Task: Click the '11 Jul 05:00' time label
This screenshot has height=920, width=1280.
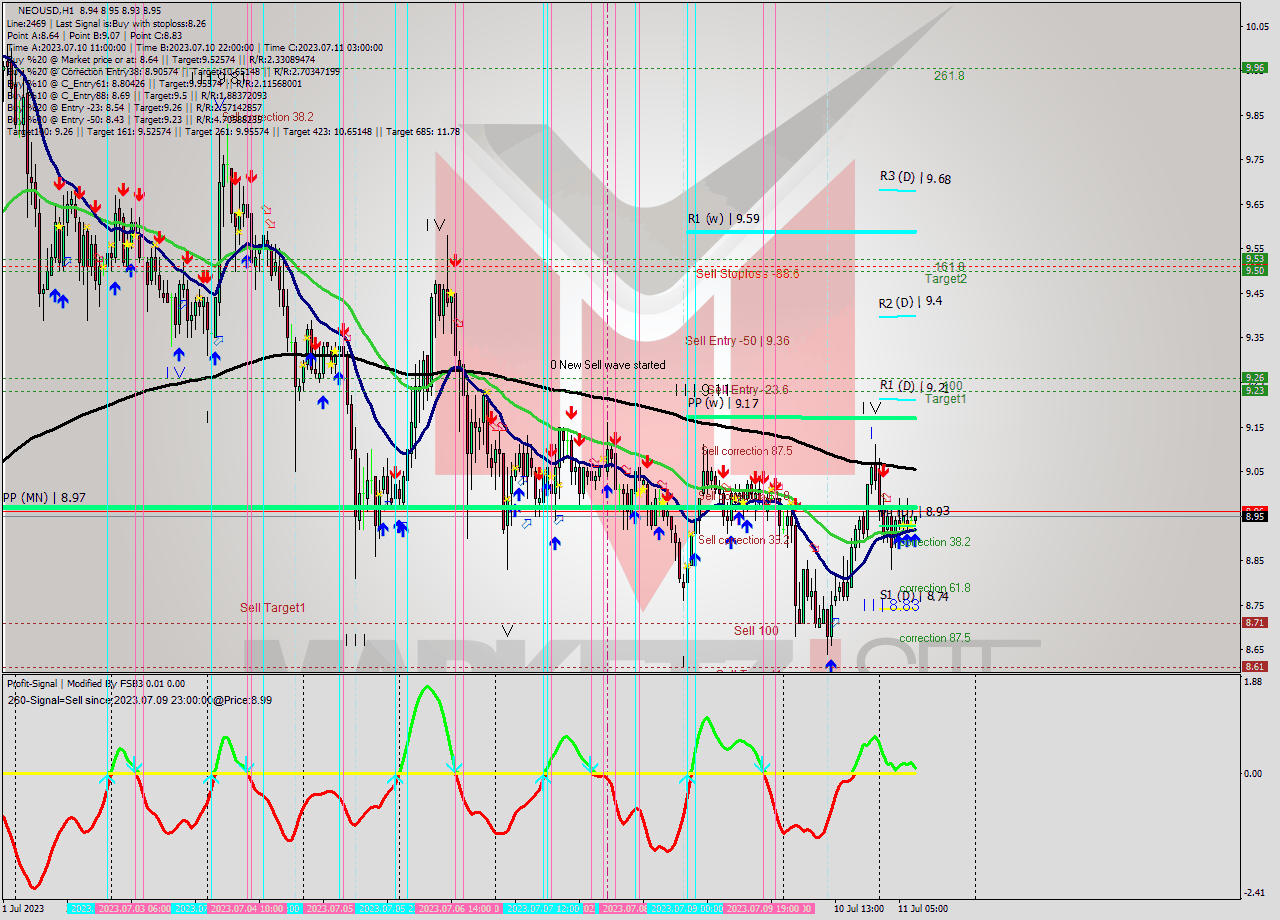Action: coord(922,909)
